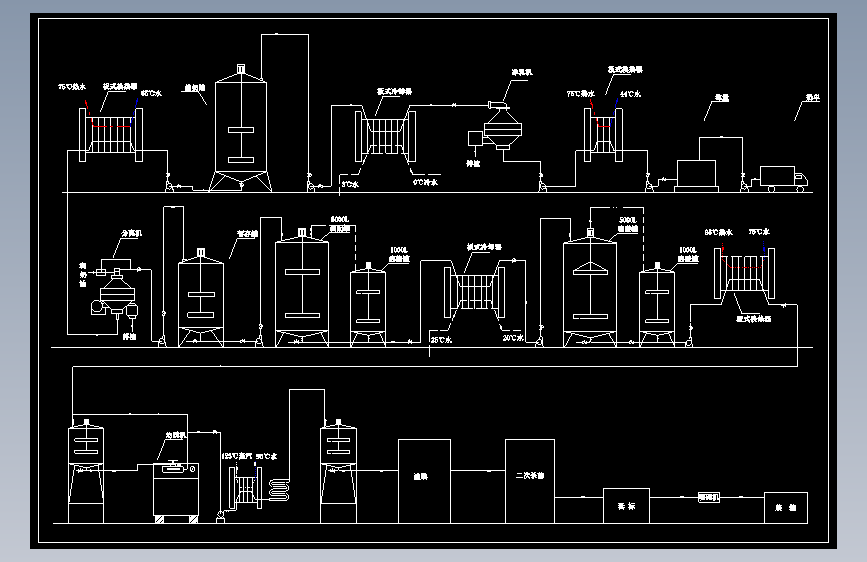Click the 二次杀菌 box
This screenshot has height=562, width=867.
click(530, 481)
